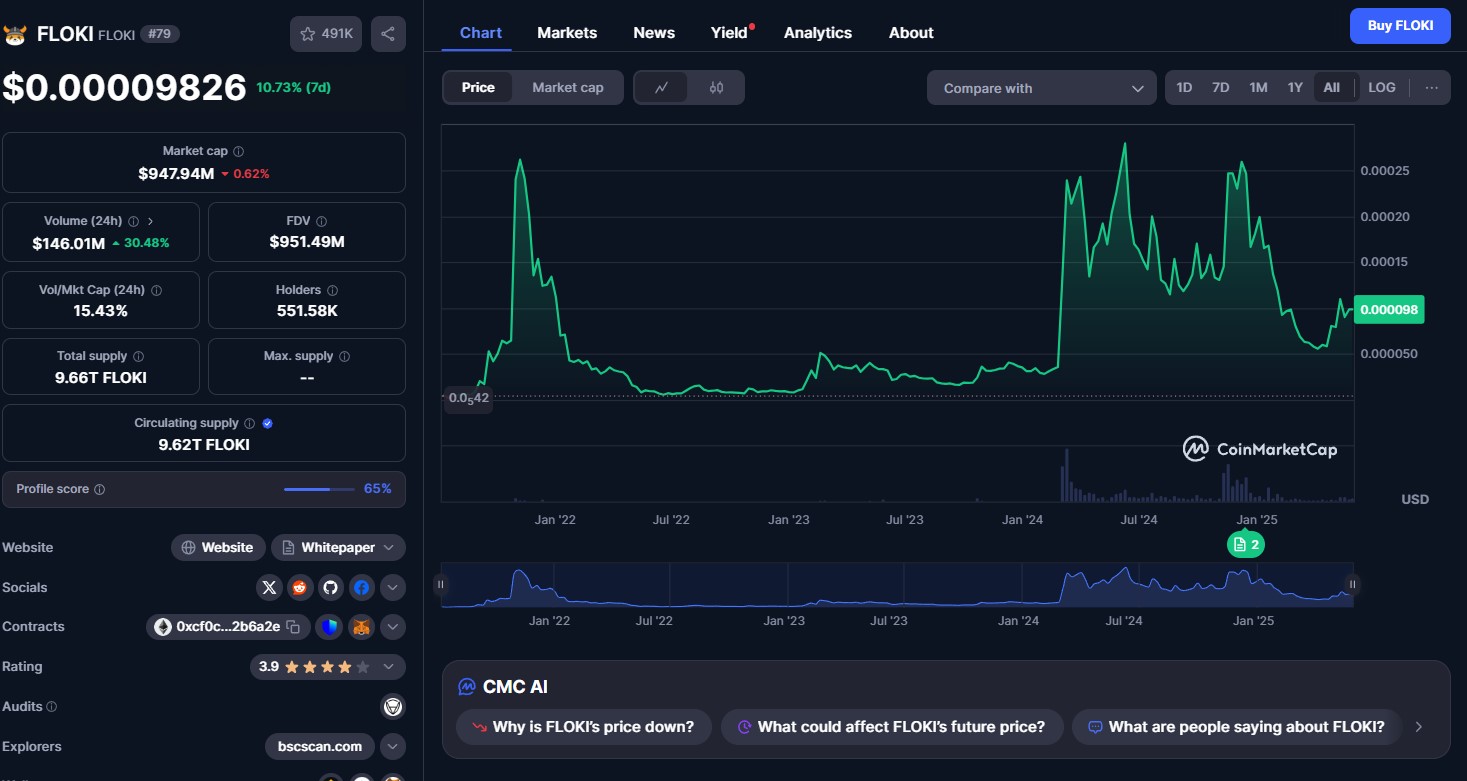Viewport: 1467px width, 781px height.
Task: Set chart range to 1Y
Action: tap(1295, 88)
